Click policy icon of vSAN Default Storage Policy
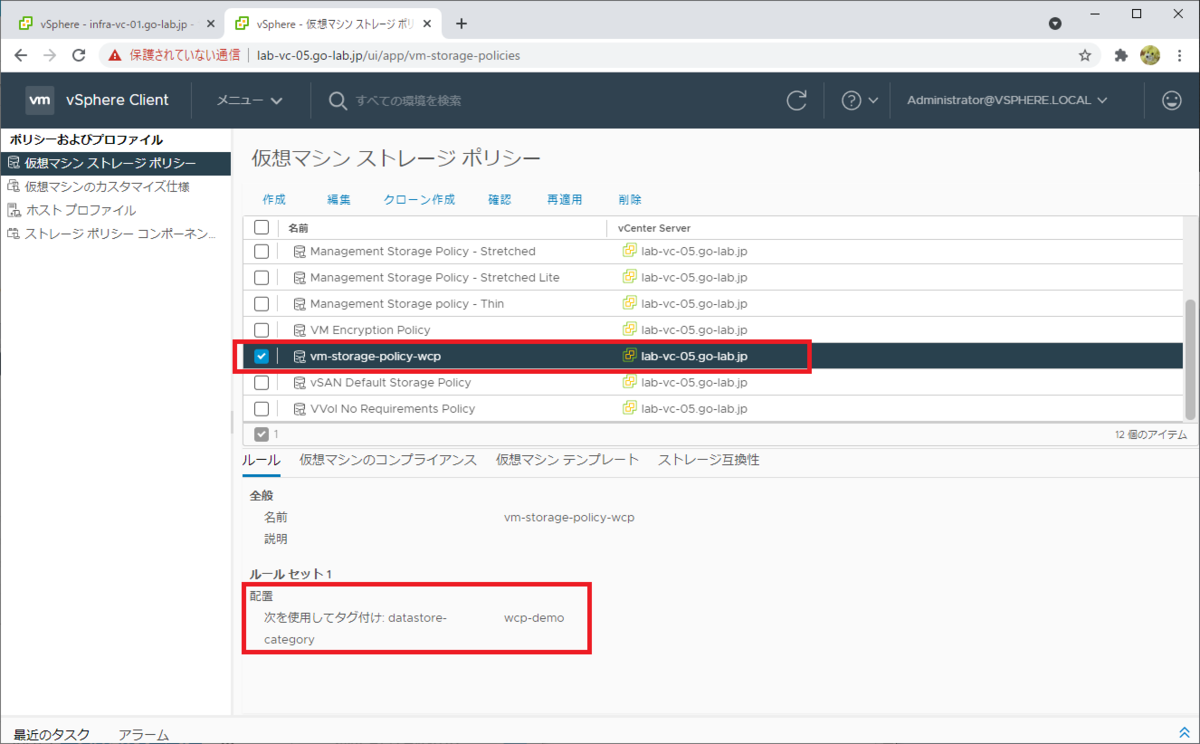The height and width of the screenshot is (744, 1200). (299, 382)
